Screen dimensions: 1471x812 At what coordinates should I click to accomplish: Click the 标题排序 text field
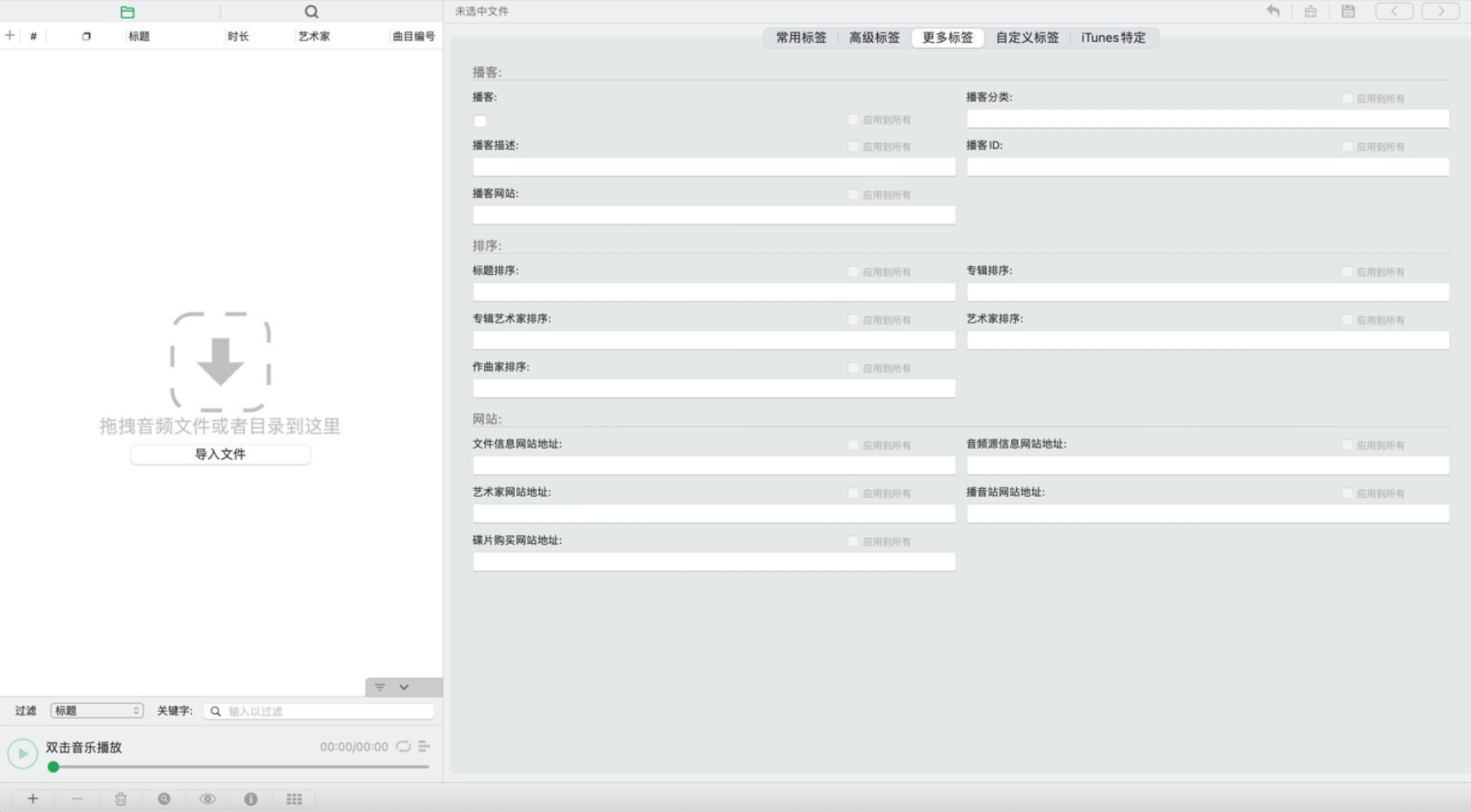pos(714,291)
